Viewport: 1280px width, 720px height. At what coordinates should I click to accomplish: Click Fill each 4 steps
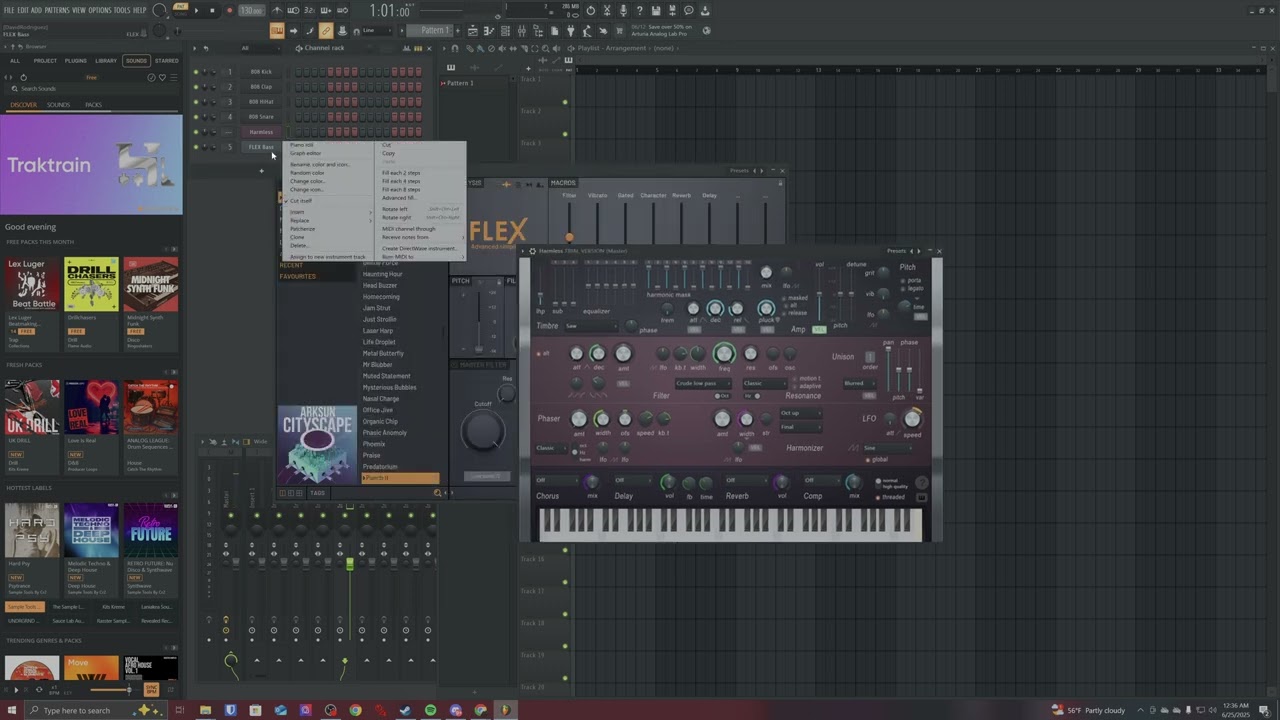click(x=401, y=181)
